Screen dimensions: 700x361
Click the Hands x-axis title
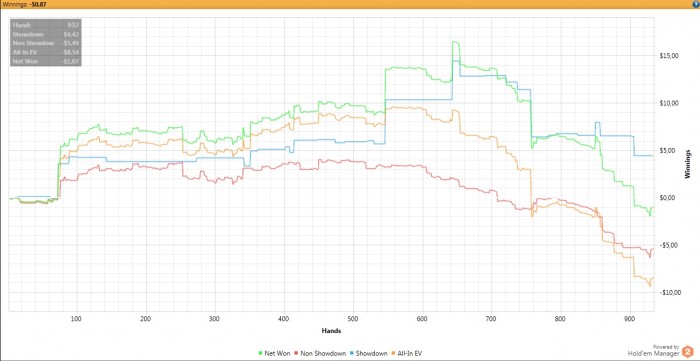[331, 331]
